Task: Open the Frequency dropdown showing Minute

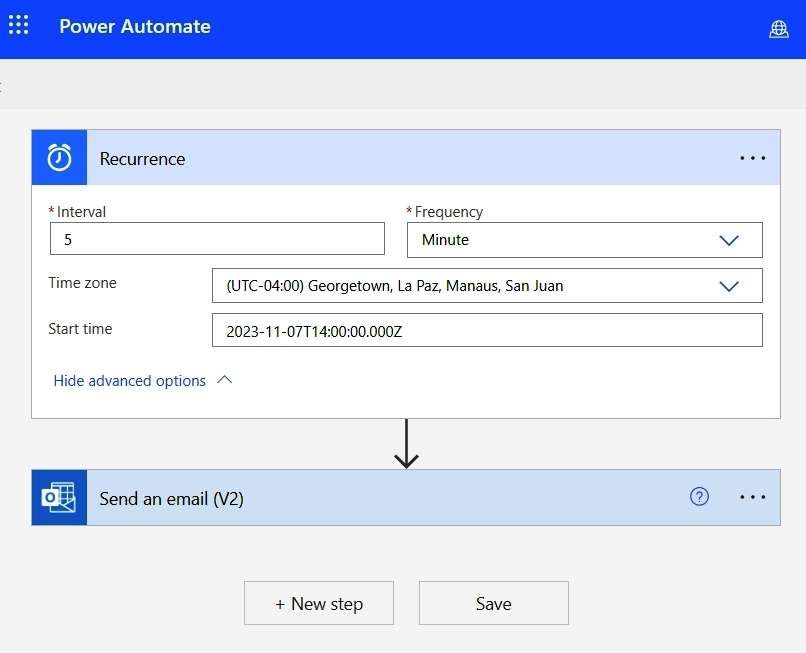Action: pos(584,240)
